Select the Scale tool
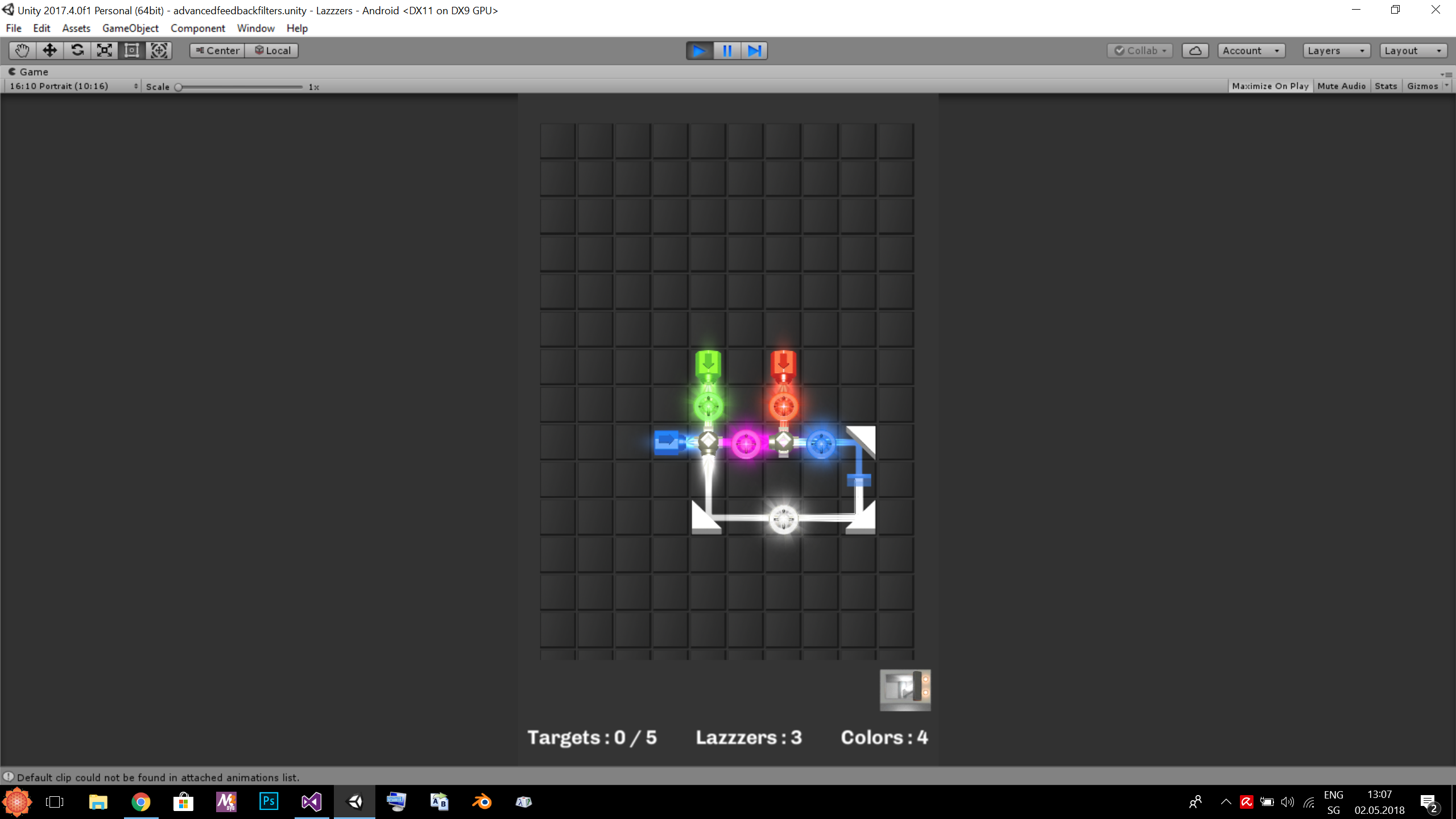This screenshot has height=819, width=1456. (x=104, y=51)
